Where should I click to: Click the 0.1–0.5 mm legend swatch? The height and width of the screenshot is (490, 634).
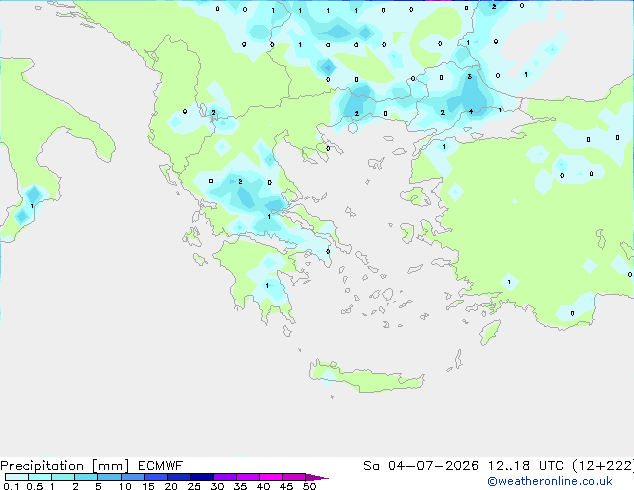(17, 477)
